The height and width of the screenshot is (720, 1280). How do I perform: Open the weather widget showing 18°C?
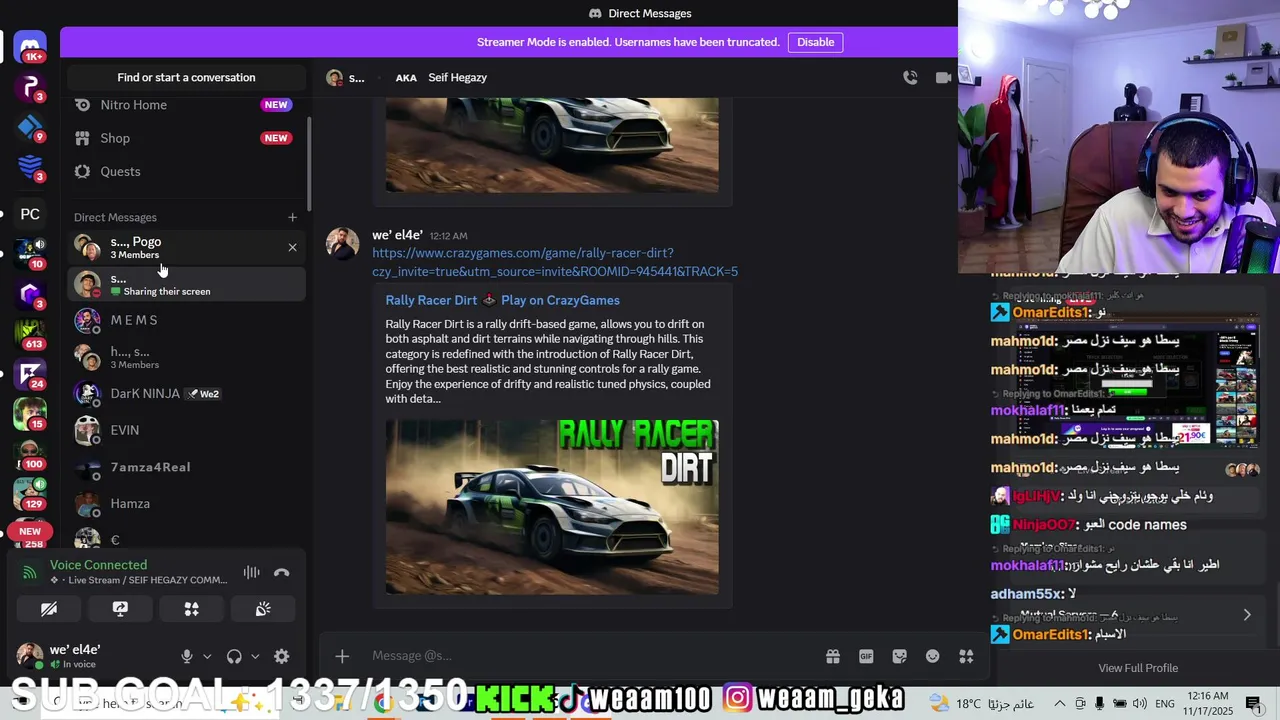[x=982, y=703]
